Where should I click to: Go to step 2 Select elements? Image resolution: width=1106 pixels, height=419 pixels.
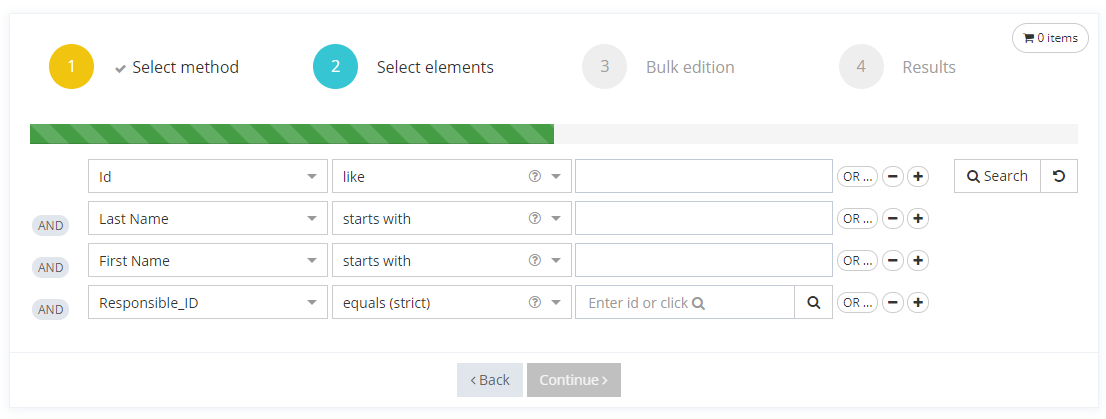pos(336,67)
